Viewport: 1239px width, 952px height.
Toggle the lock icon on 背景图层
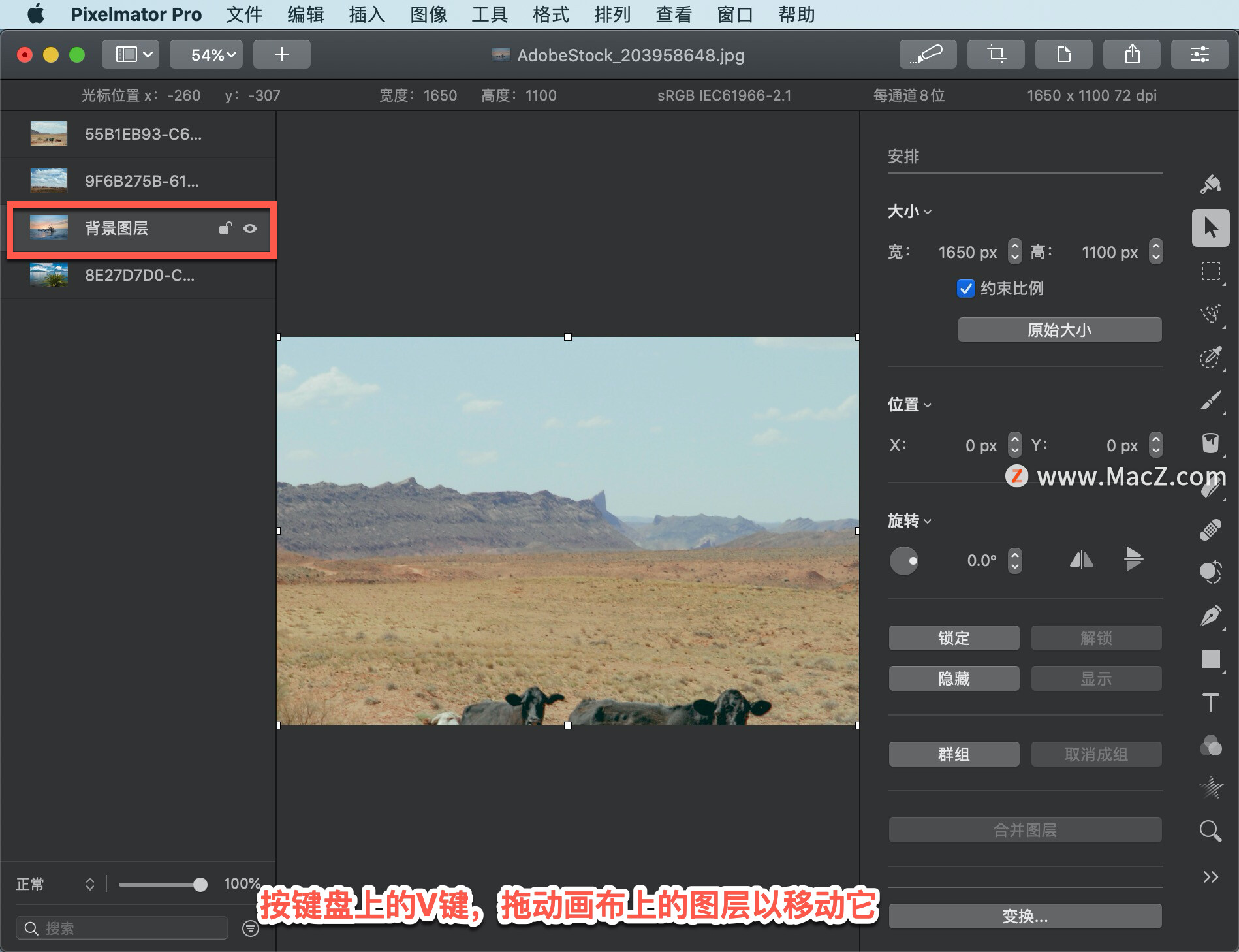pyautogui.click(x=225, y=228)
